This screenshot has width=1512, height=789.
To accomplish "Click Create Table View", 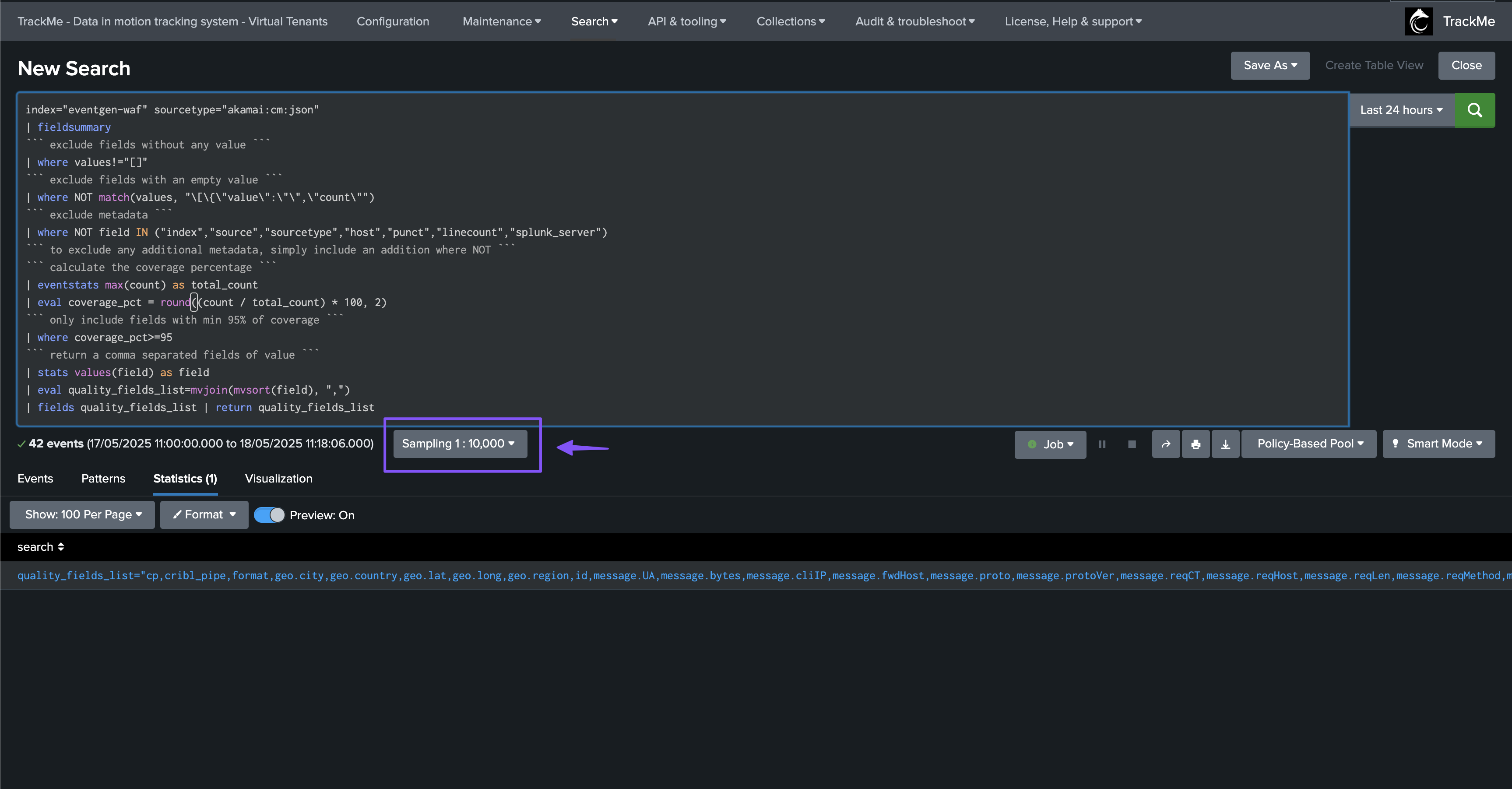I will [1374, 65].
